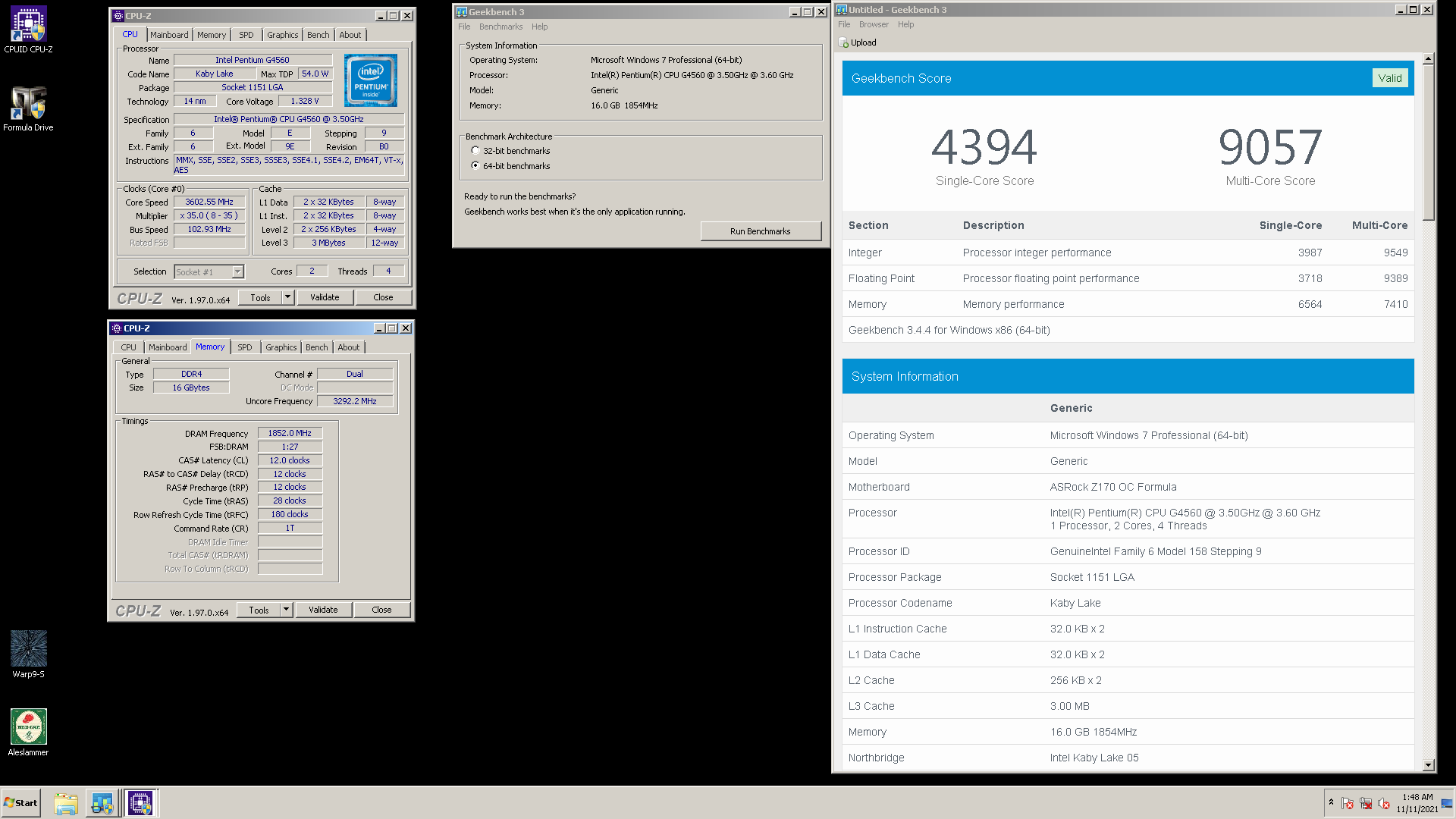
Task: Click scrollbar down arrow in Geekbench results
Action: [x=1429, y=765]
